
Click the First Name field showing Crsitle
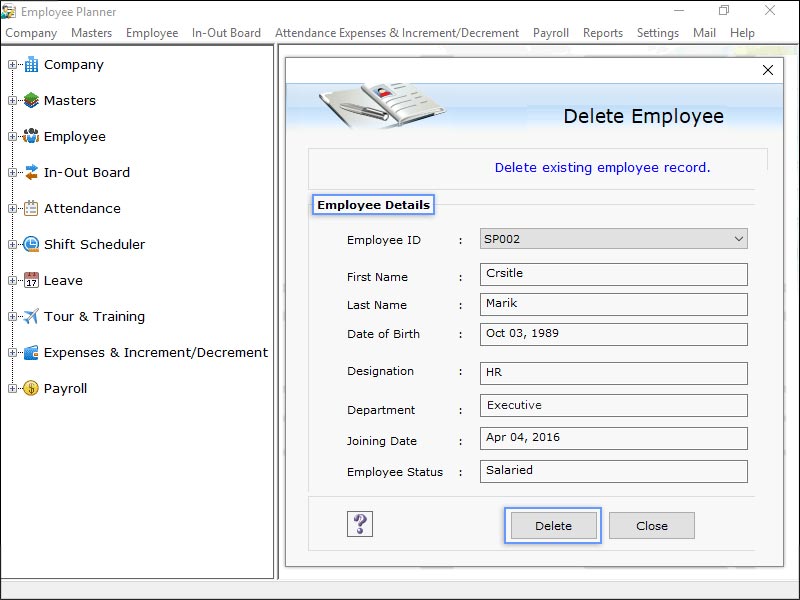[612, 274]
